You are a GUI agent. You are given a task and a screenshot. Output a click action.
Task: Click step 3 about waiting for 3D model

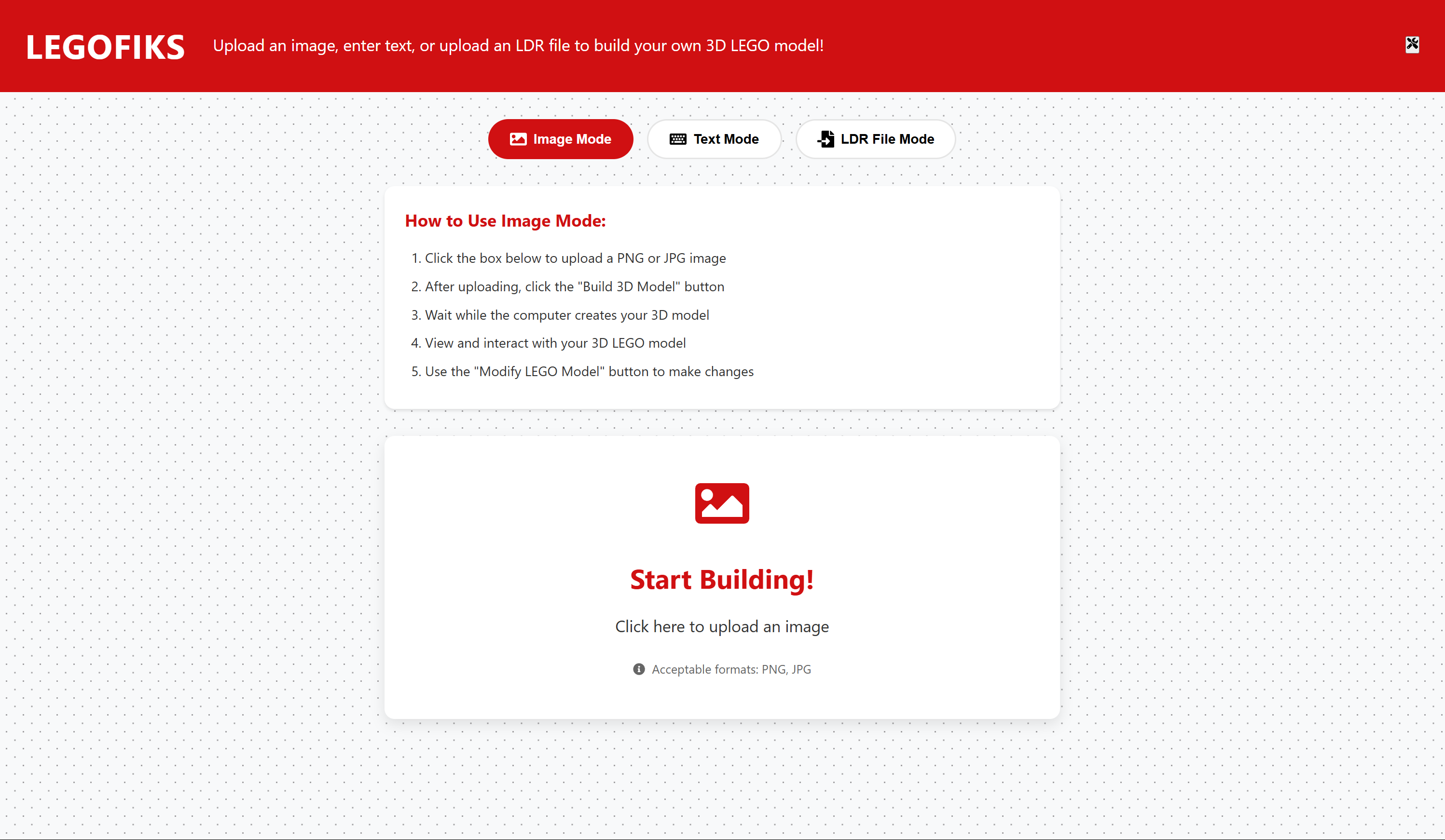(x=566, y=315)
